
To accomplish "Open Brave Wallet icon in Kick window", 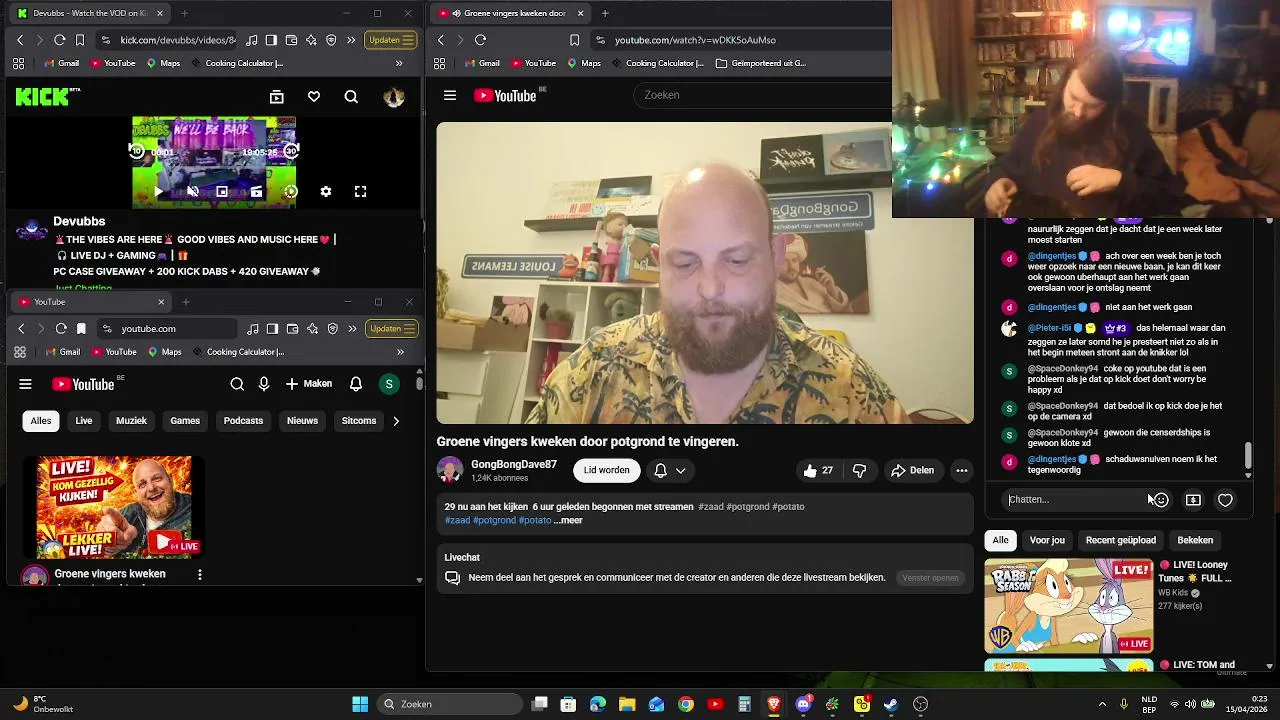I will pyautogui.click(x=291, y=40).
